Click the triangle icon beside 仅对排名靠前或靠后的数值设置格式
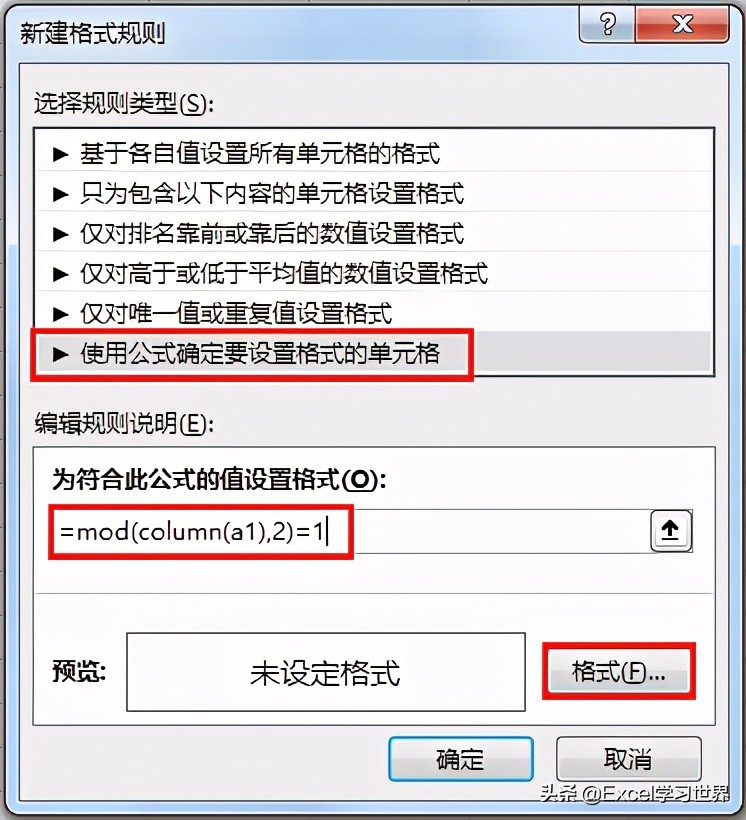The width and height of the screenshot is (746, 820). [x=61, y=234]
